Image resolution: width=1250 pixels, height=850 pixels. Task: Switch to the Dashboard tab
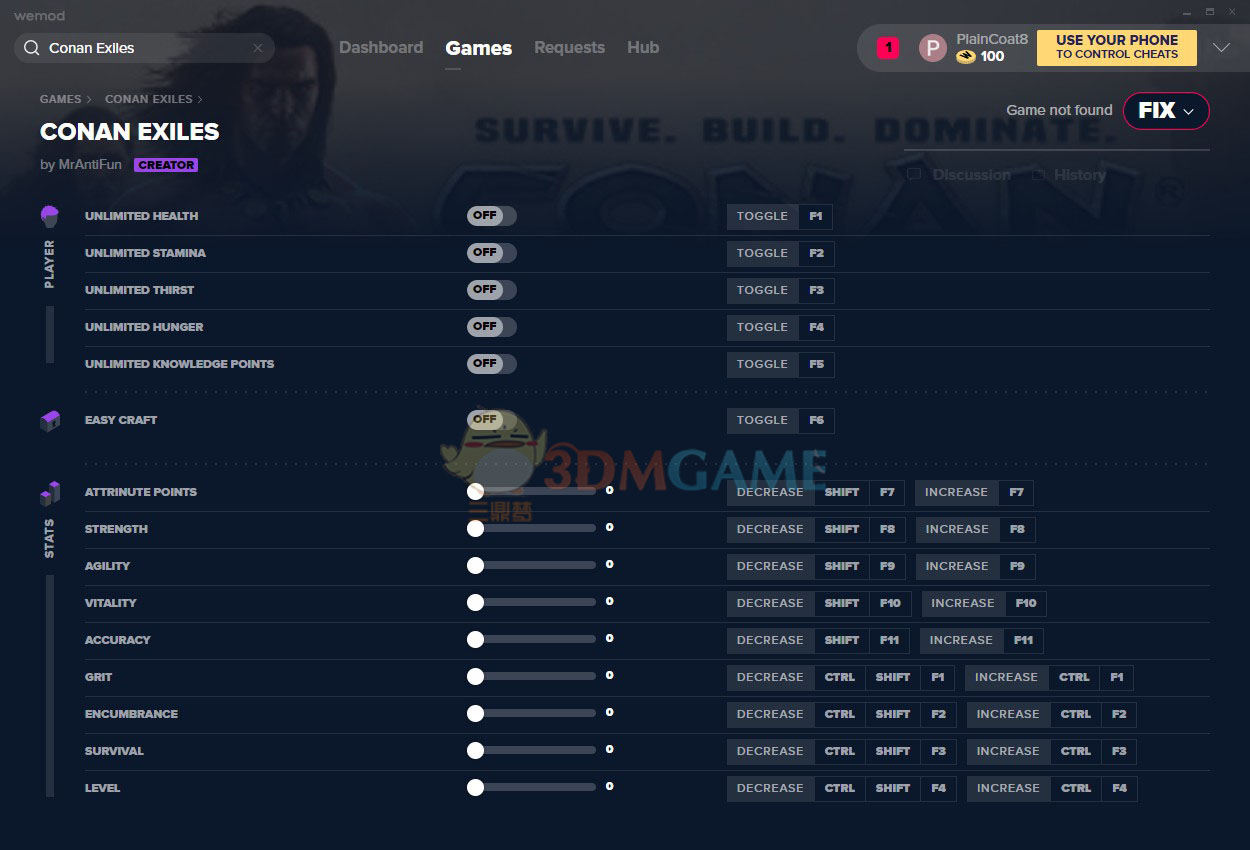(x=381, y=47)
